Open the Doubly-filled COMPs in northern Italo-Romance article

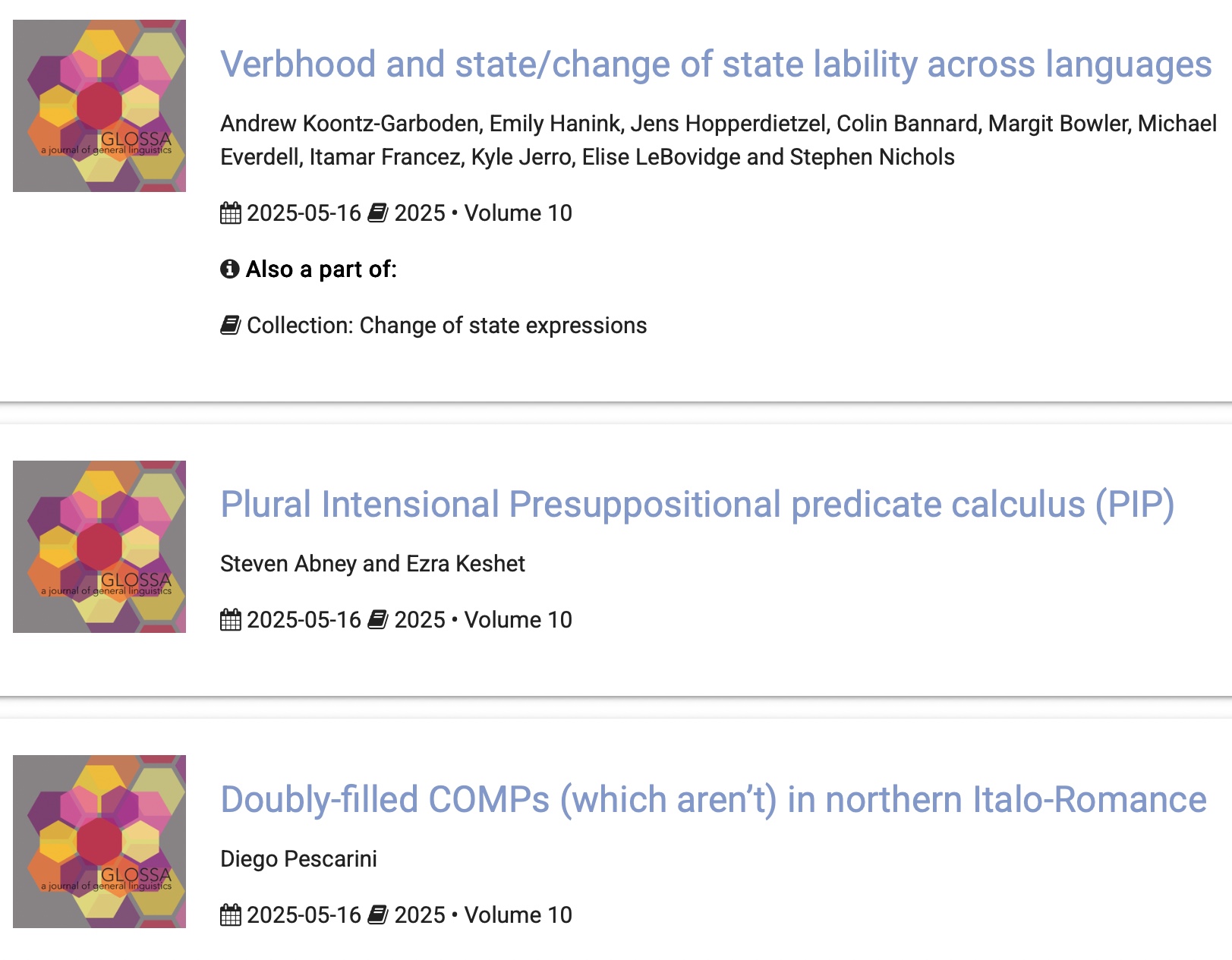[x=713, y=800]
